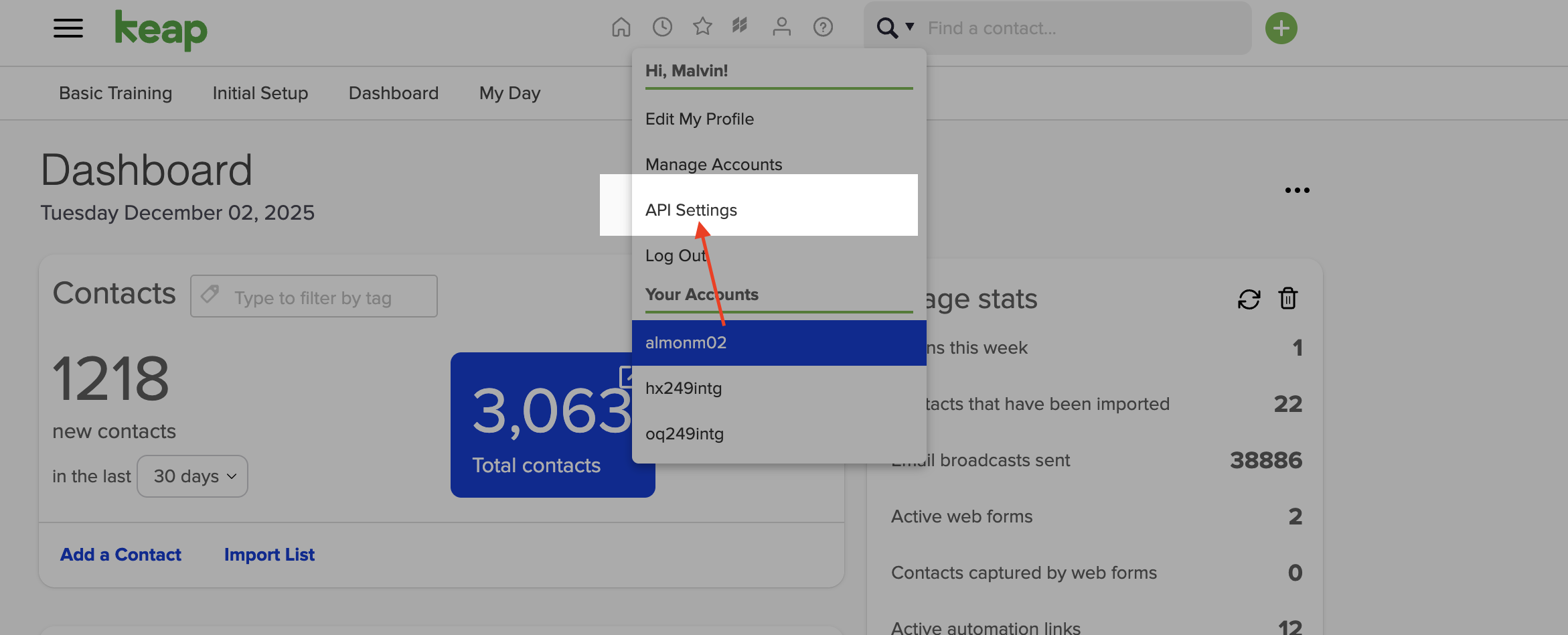Image resolution: width=1568 pixels, height=635 pixels.
Task: Refresh the usage stats panel
Action: pos(1248,299)
